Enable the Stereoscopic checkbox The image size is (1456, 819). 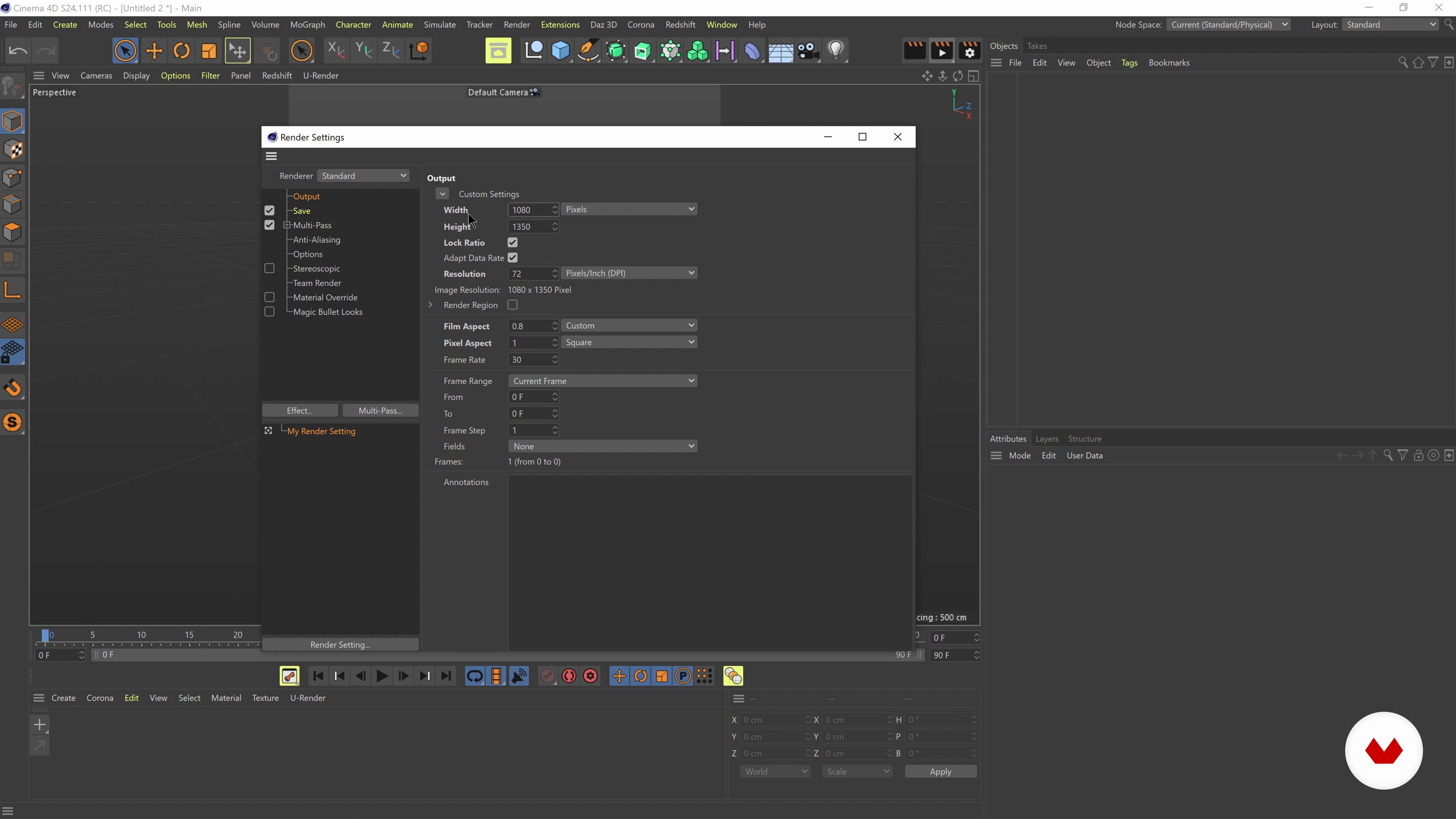point(270,268)
